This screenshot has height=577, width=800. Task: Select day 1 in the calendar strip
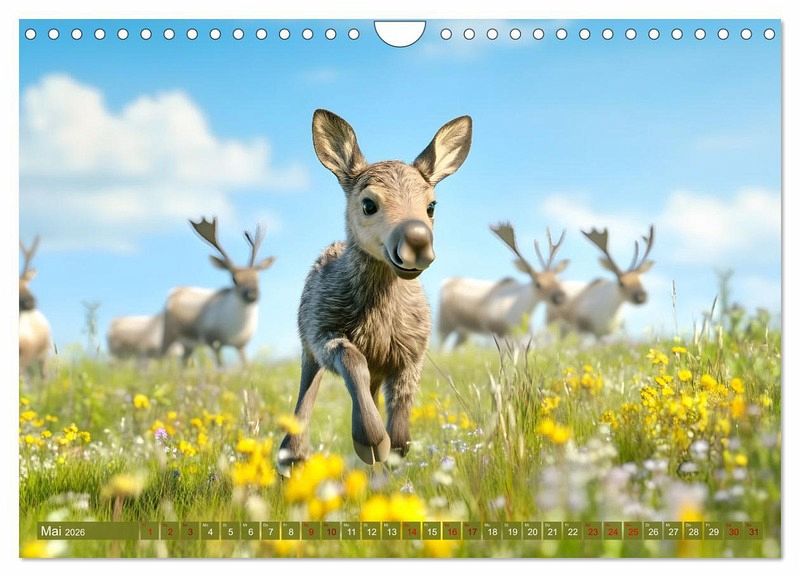point(149,531)
